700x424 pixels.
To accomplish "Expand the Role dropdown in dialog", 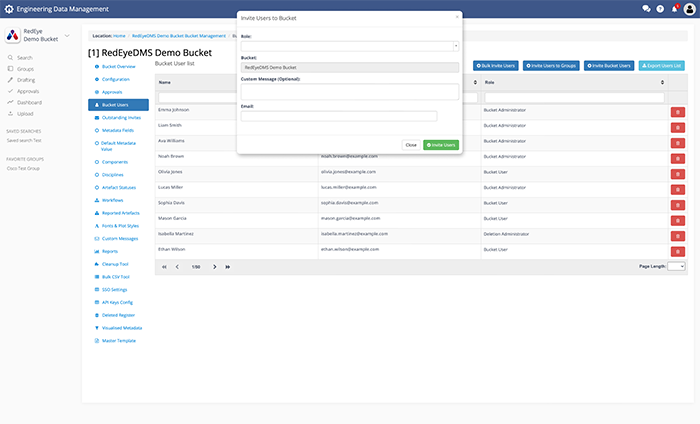I will [x=349, y=45].
